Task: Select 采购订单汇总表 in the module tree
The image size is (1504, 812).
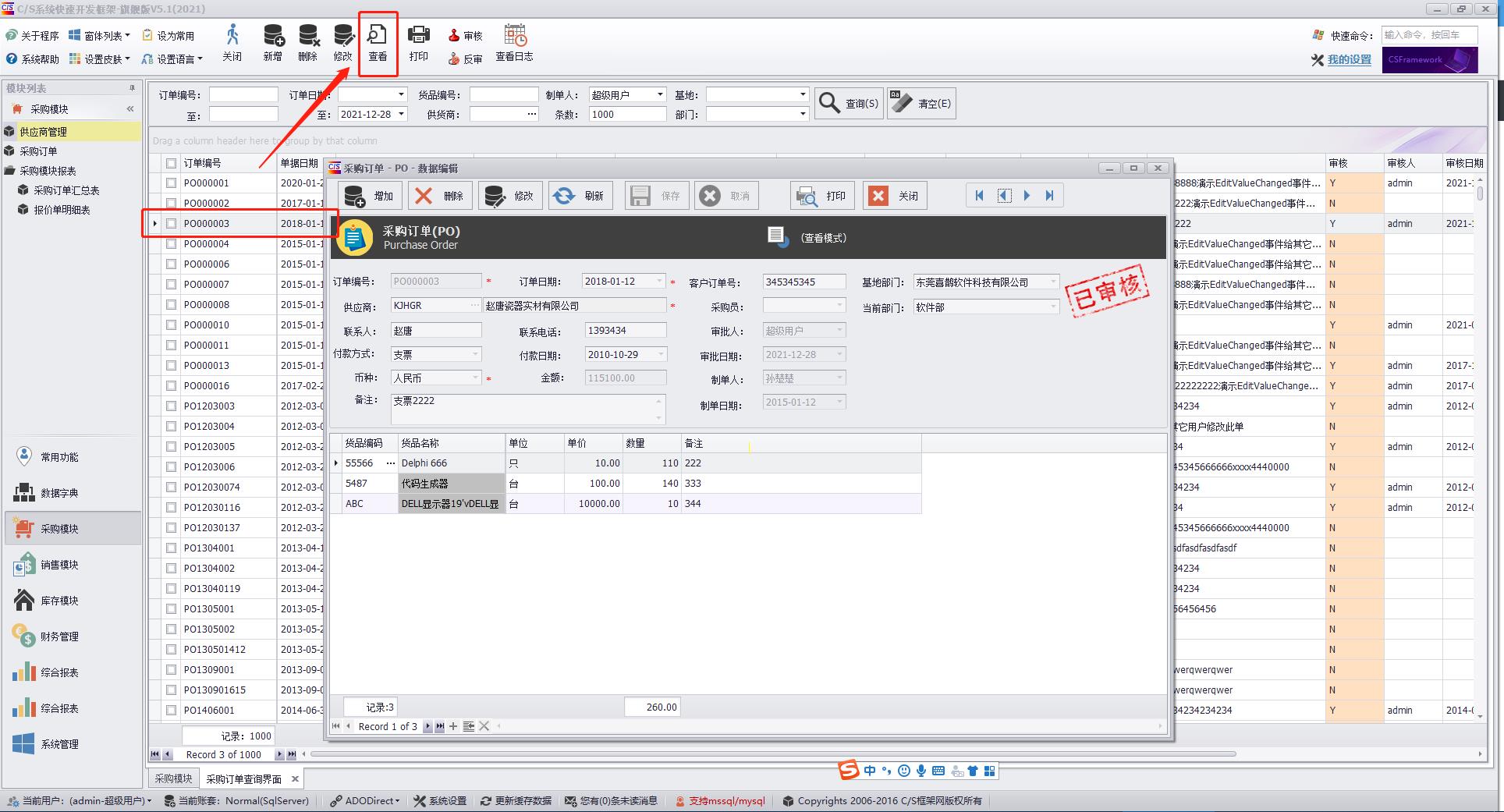Action: [66, 190]
